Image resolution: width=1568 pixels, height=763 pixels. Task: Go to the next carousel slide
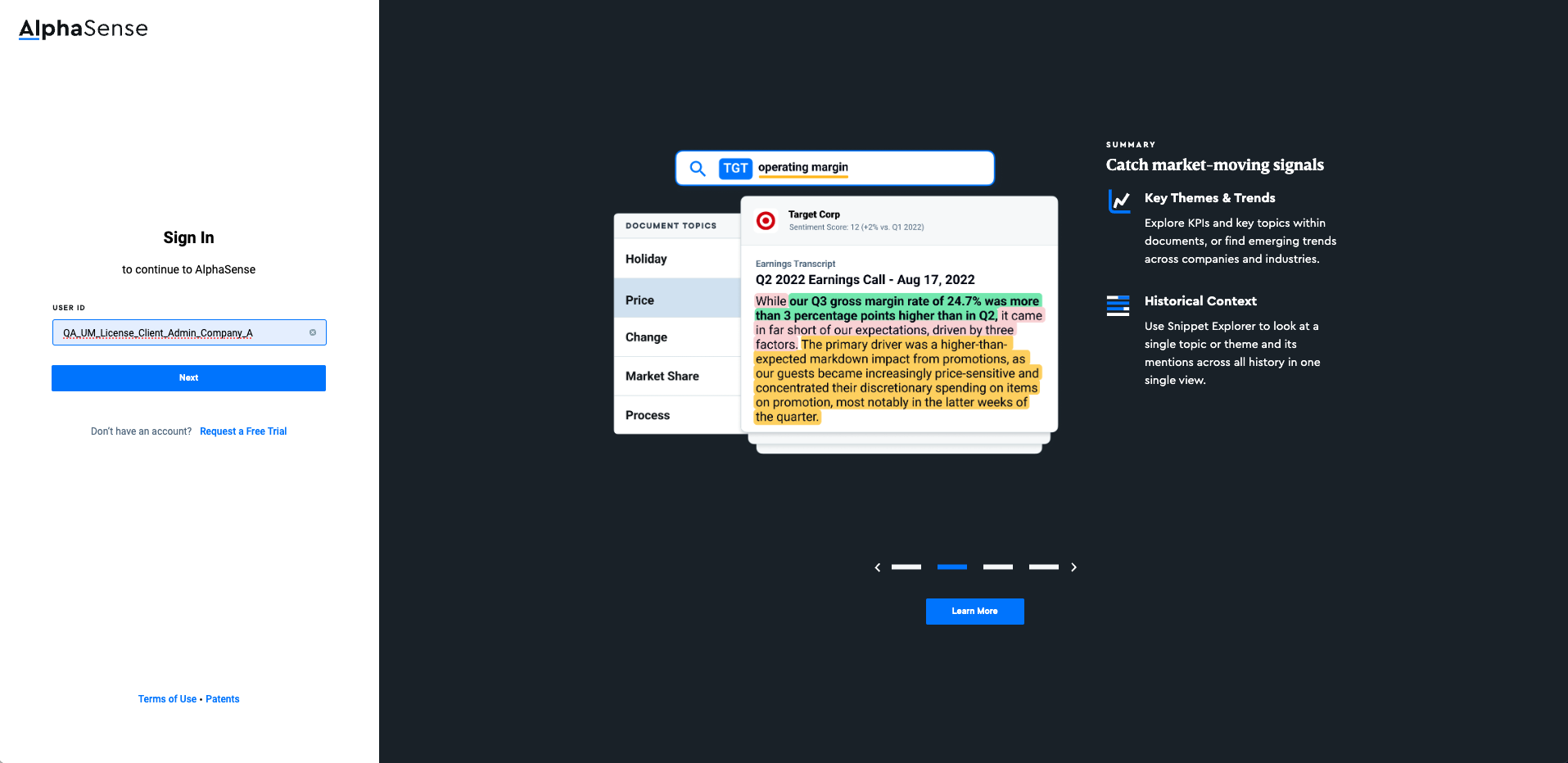(x=1073, y=567)
